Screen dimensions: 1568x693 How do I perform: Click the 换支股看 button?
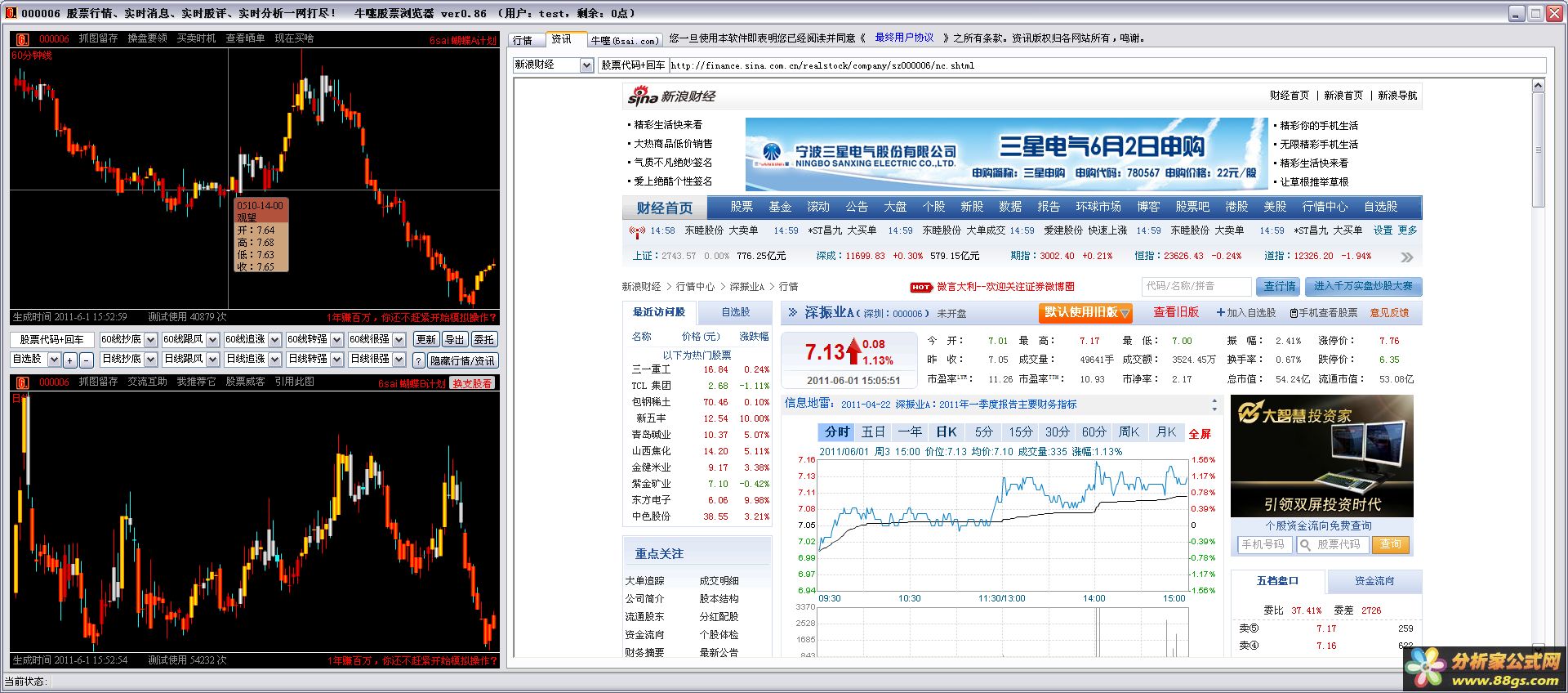point(473,383)
